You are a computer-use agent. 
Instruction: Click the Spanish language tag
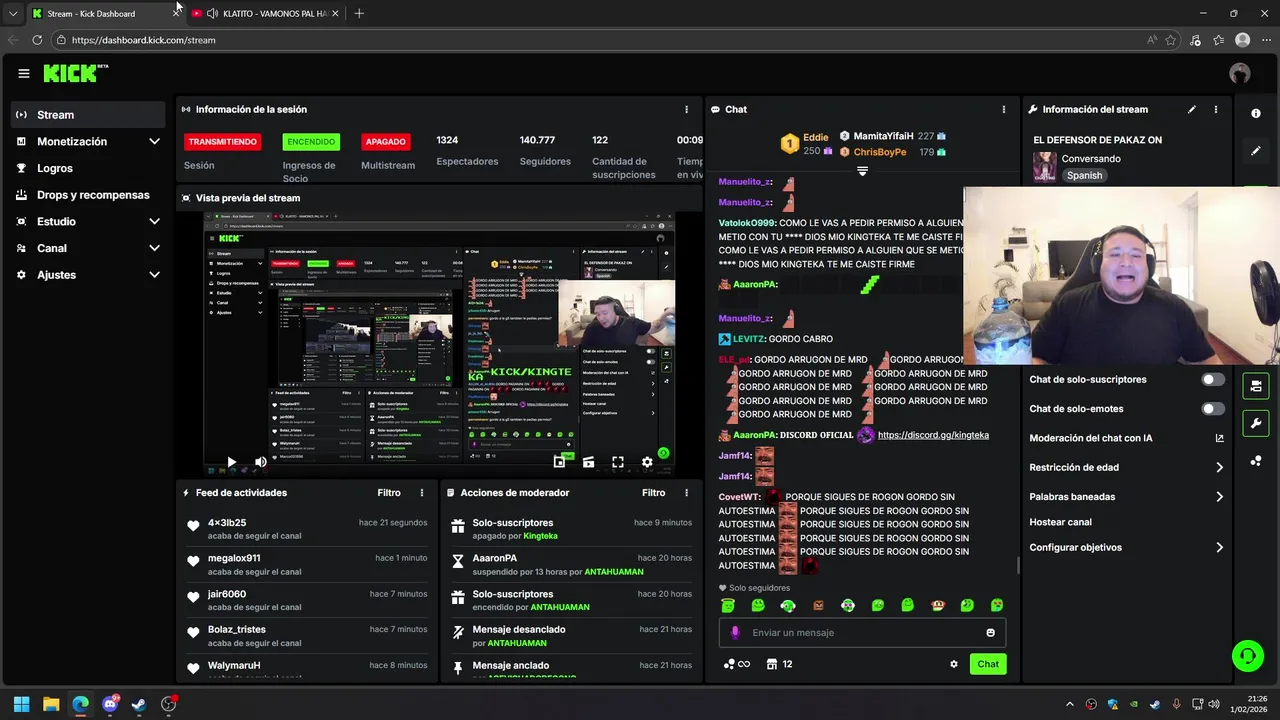[1084, 175]
